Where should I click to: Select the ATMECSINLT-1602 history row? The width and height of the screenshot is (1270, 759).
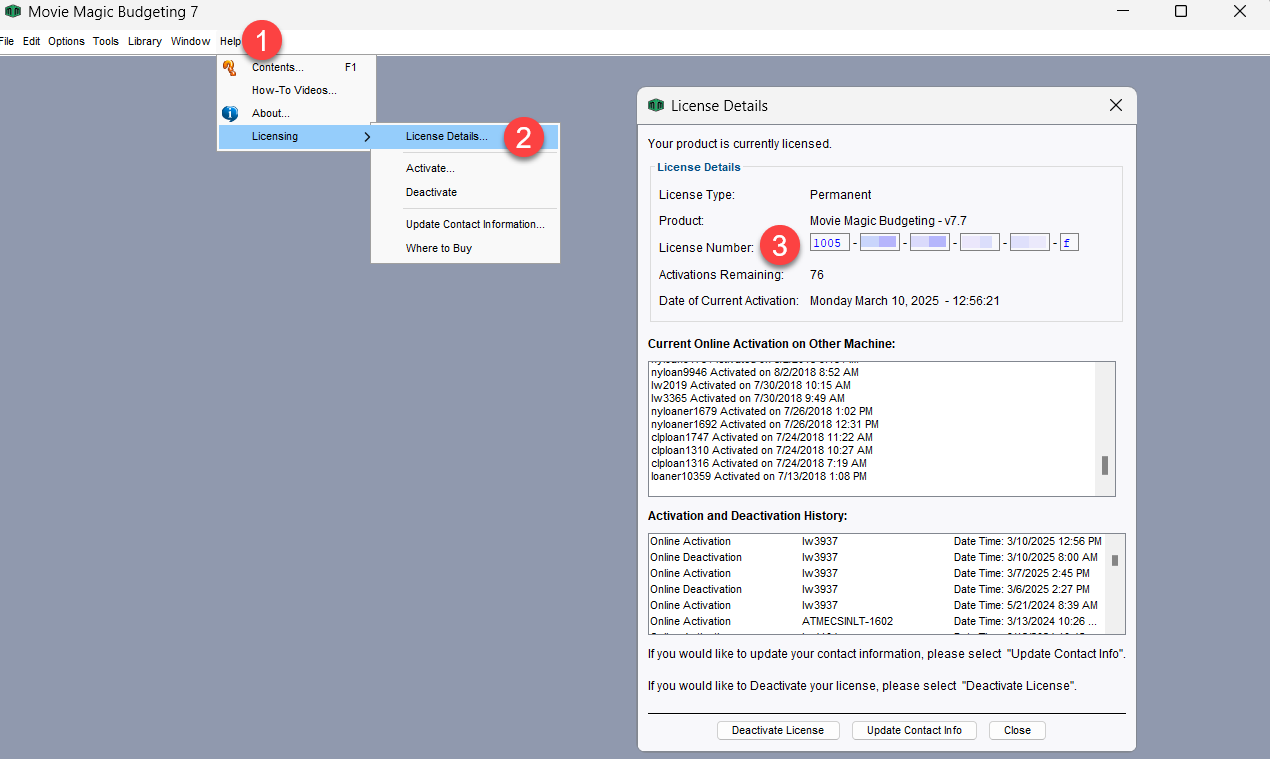[877, 621]
